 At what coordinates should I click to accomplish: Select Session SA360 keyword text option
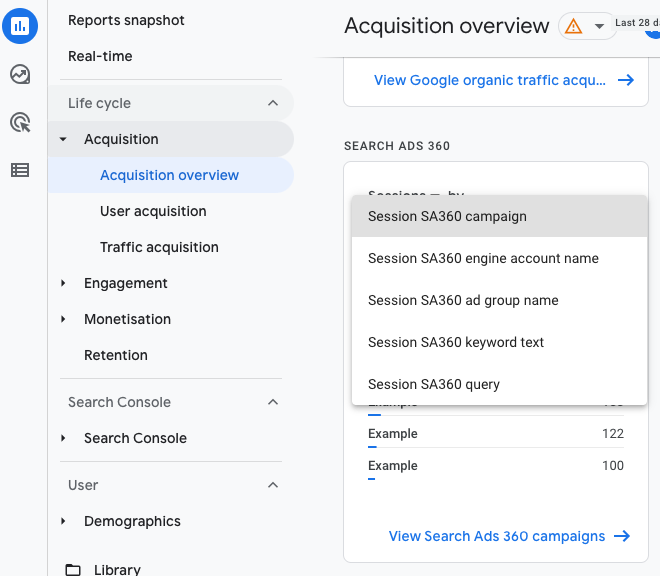click(456, 342)
